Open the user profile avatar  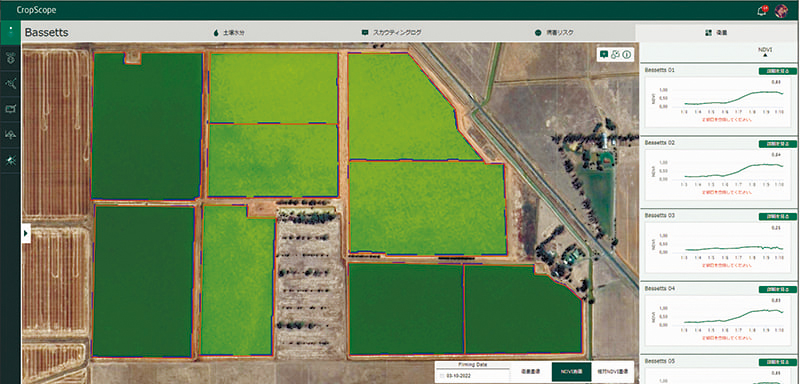pos(781,10)
